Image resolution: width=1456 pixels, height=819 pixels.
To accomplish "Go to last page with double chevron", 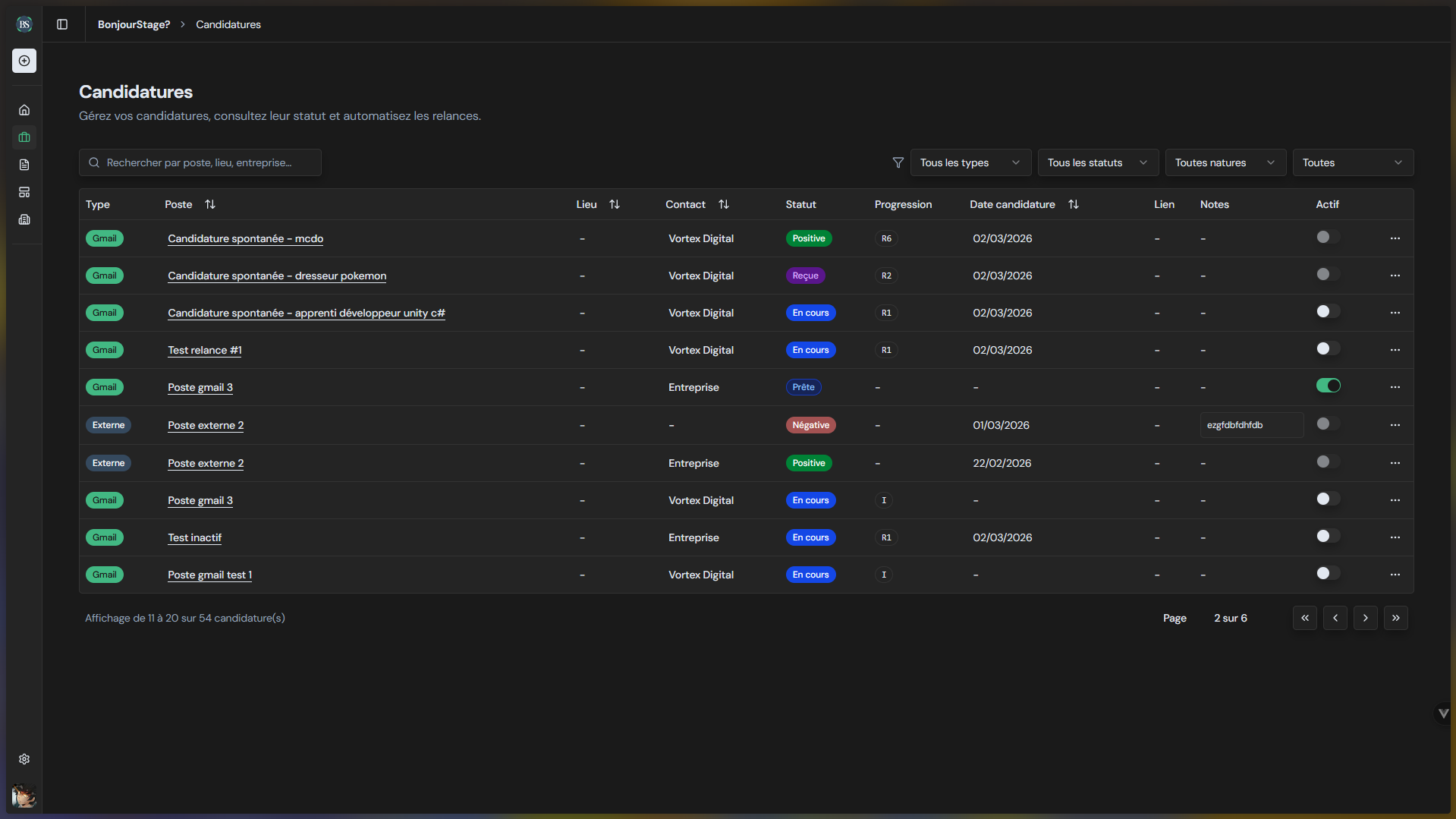I will [x=1395, y=618].
